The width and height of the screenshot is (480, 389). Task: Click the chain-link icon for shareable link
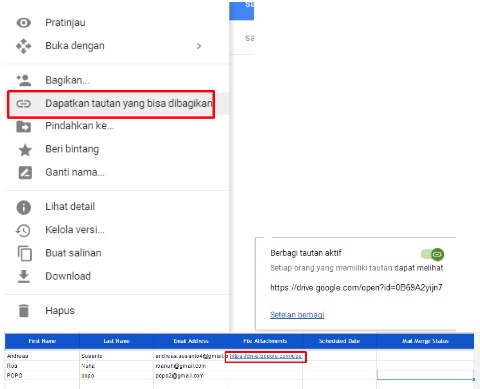(24, 104)
